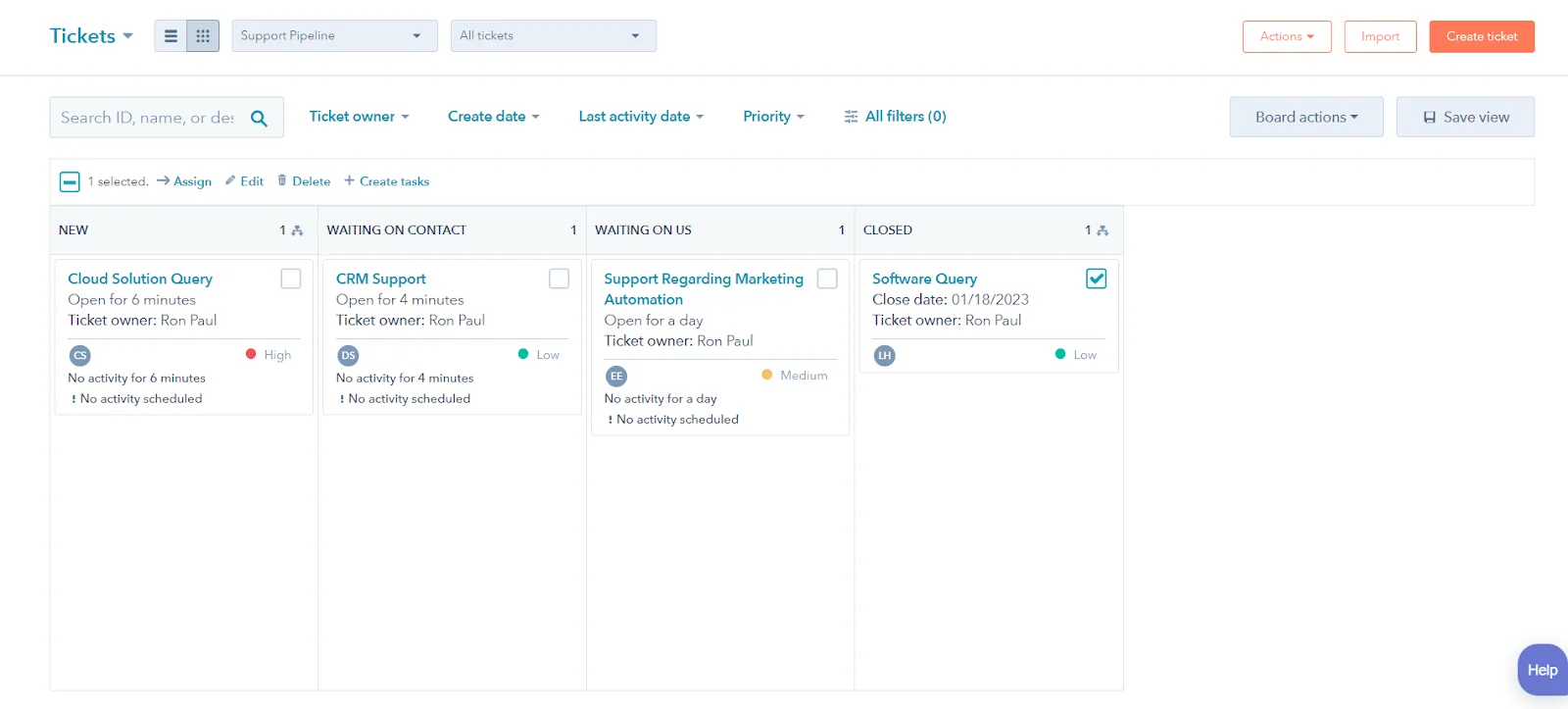Open the Cloud Solution Query ticket
Viewport: 1568px width, 709px height.
140,279
